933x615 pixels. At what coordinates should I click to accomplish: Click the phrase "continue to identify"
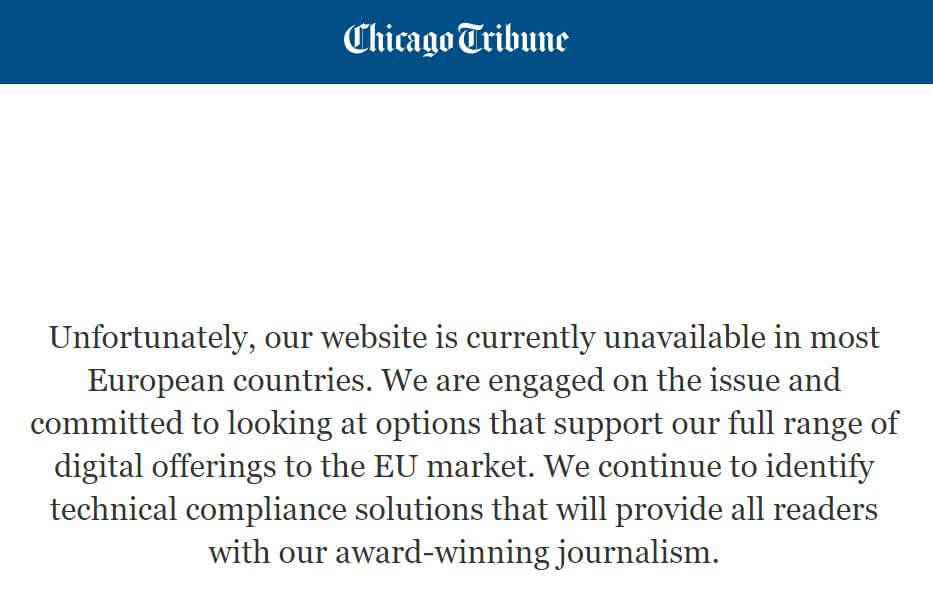[724, 466]
